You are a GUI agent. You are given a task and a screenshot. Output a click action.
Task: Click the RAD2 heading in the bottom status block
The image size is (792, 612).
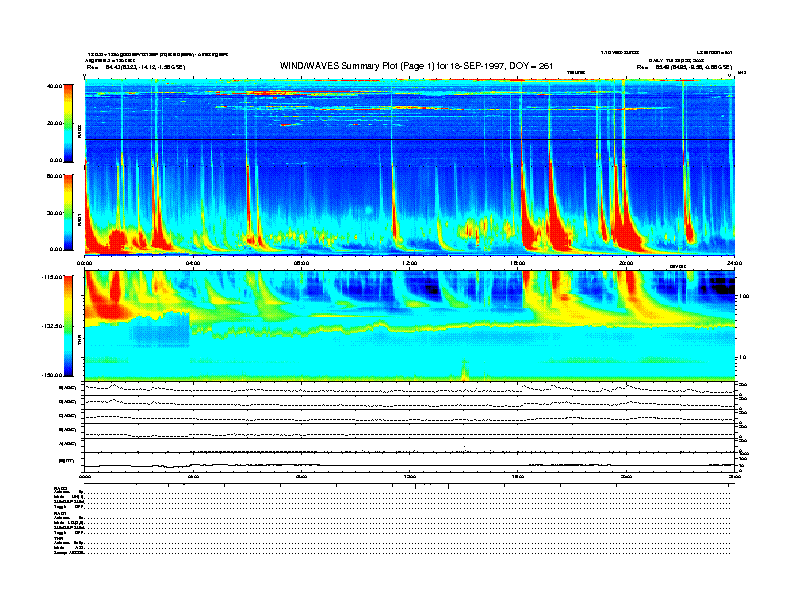click(x=60, y=488)
